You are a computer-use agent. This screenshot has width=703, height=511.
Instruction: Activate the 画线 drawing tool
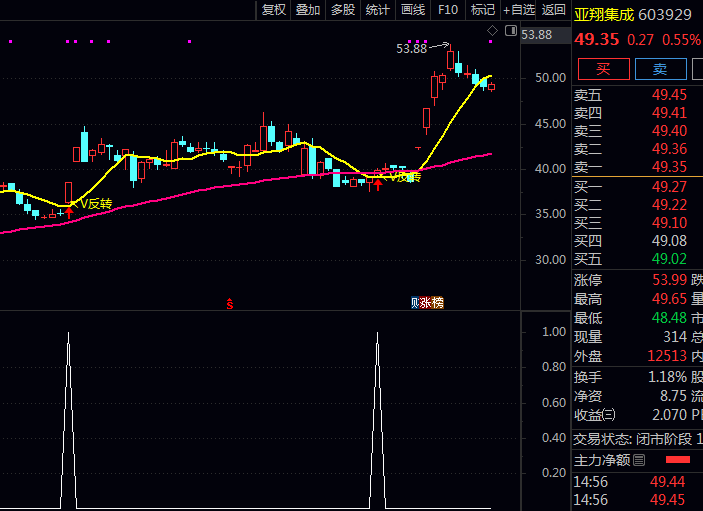tap(413, 10)
